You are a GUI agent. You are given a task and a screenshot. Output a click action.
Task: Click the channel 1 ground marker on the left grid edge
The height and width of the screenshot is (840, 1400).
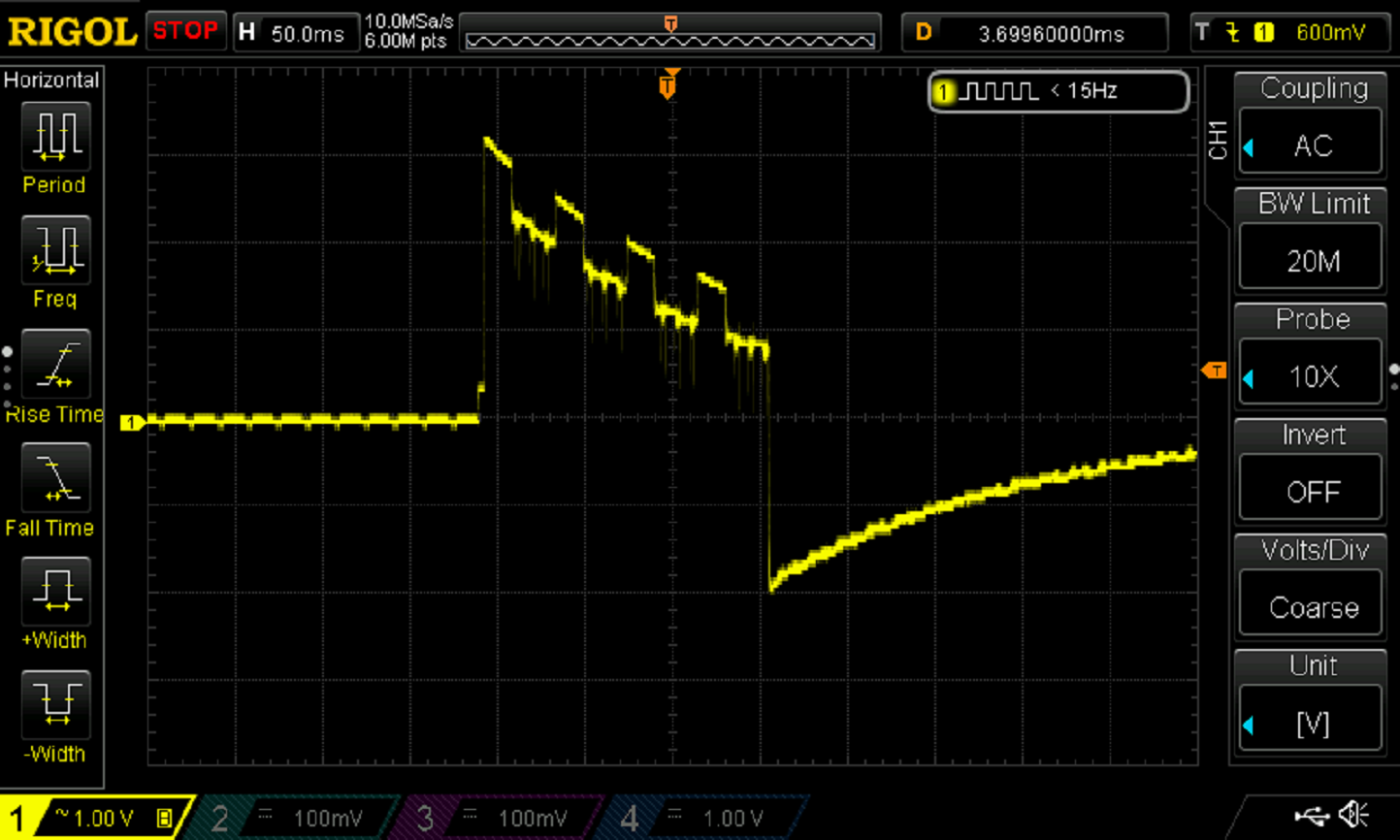coord(132,422)
